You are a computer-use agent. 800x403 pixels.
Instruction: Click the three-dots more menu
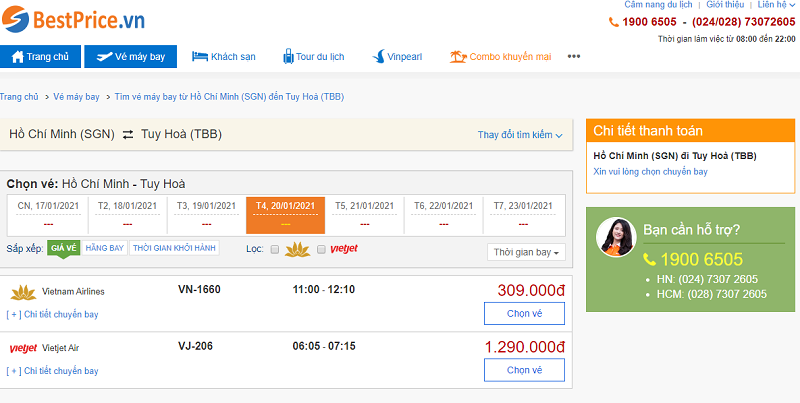pyautogui.click(x=574, y=57)
